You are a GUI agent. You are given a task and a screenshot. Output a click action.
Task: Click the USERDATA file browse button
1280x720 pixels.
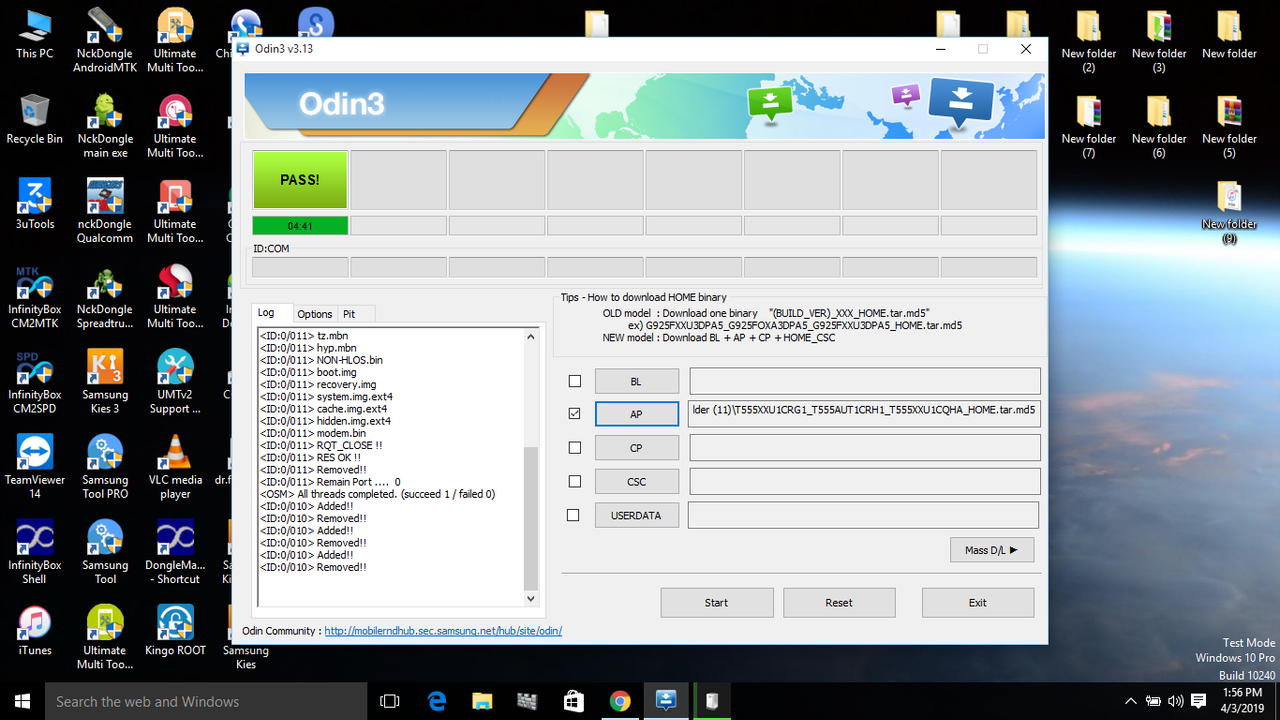click(x=637, y=515)
